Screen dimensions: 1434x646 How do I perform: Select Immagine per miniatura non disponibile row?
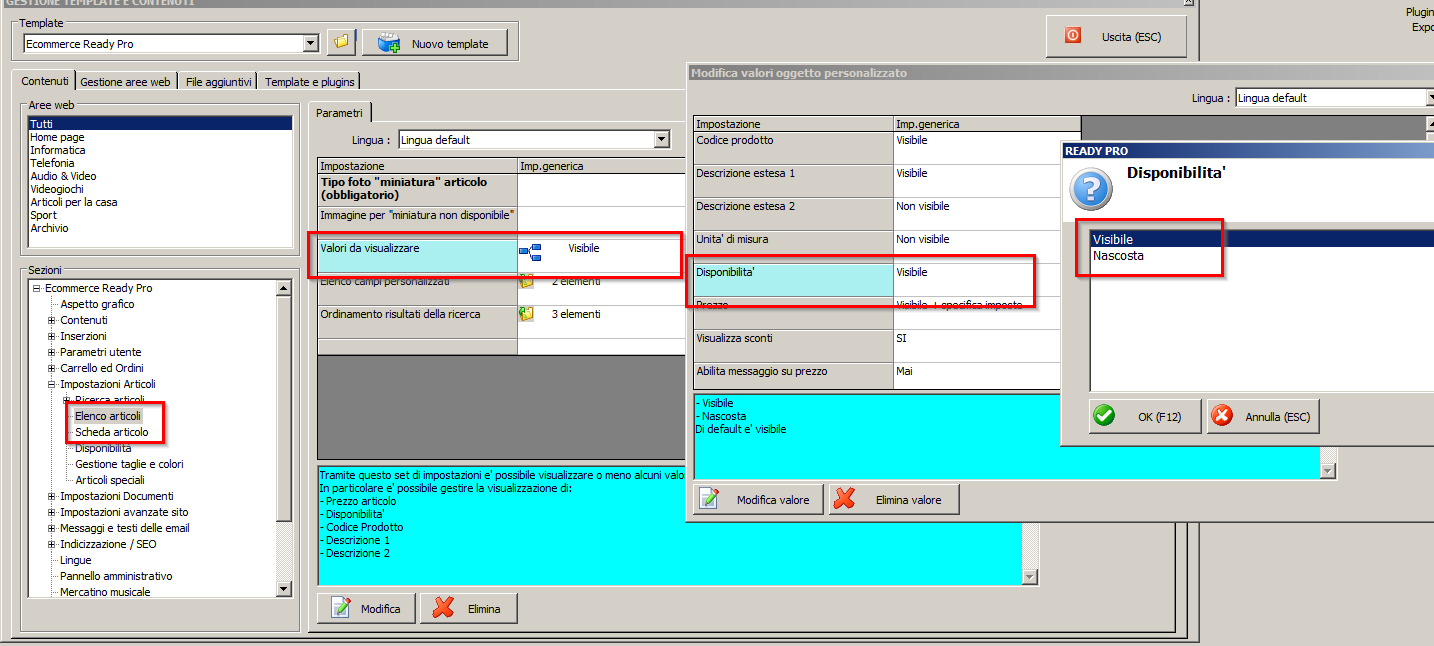click(500, 218)
